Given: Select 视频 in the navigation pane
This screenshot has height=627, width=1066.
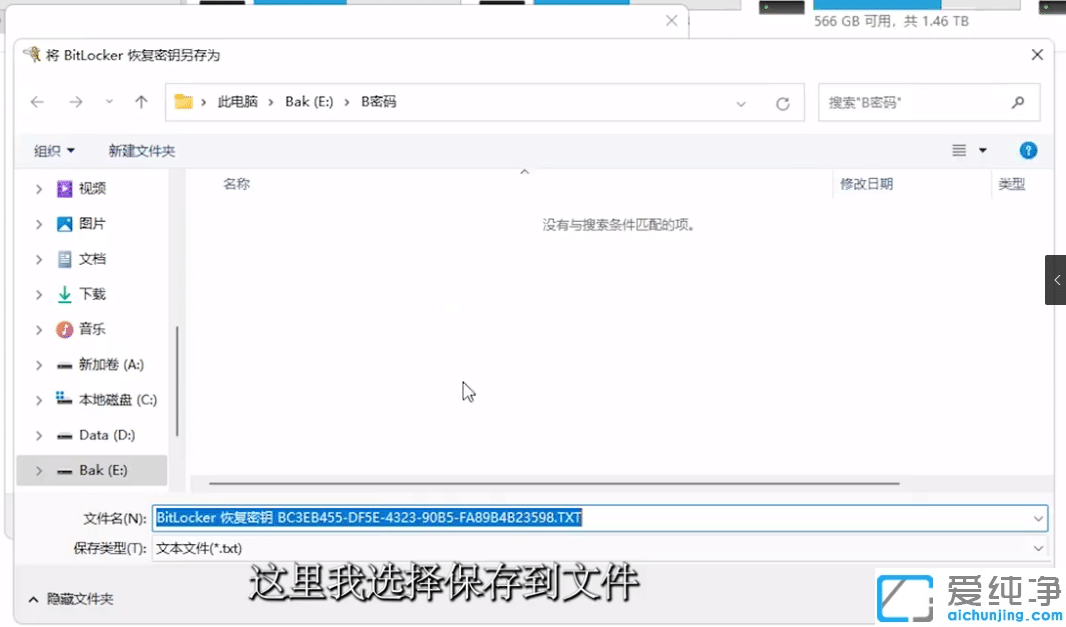Looking at the screenshot, I should point(92,188).
